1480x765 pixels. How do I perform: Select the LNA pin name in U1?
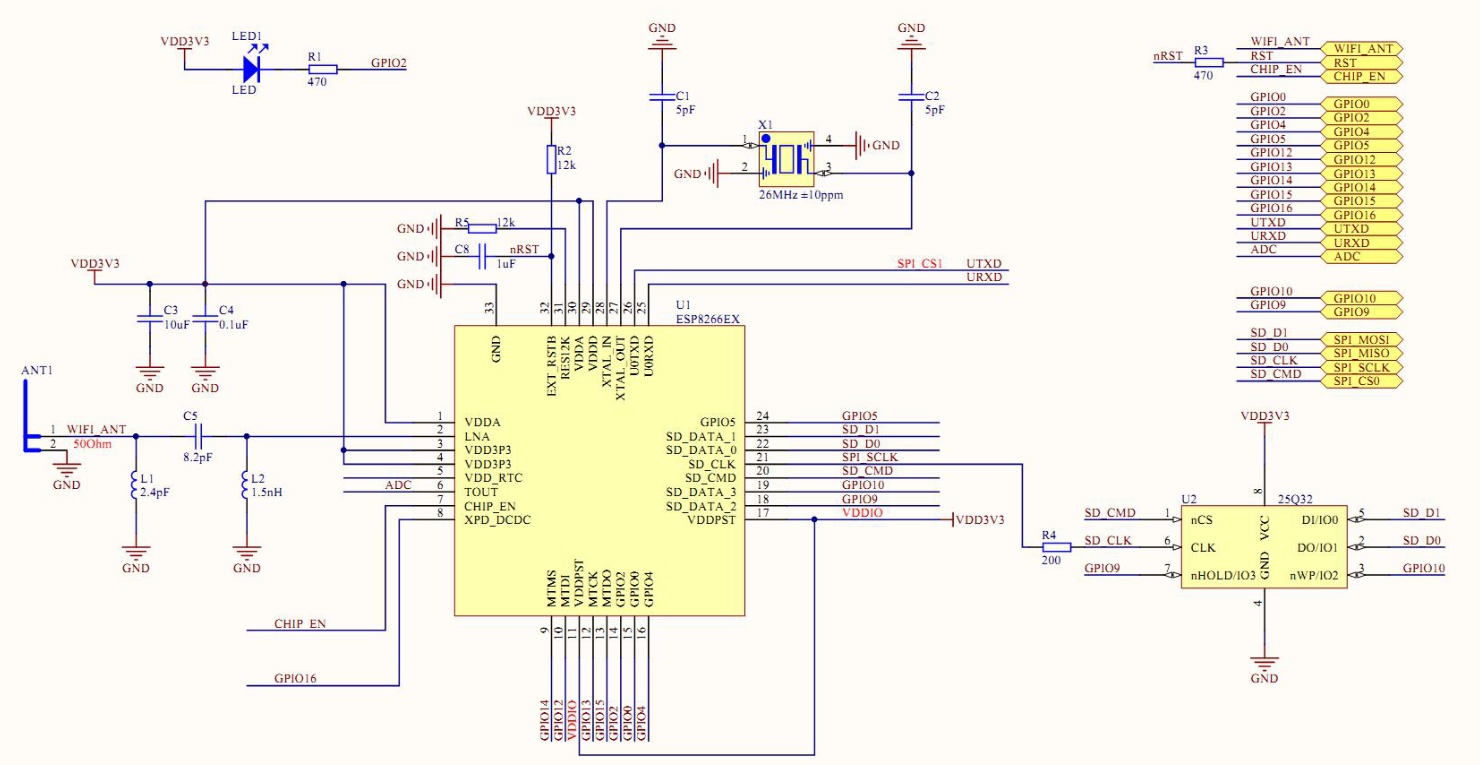tap(477, 436)
